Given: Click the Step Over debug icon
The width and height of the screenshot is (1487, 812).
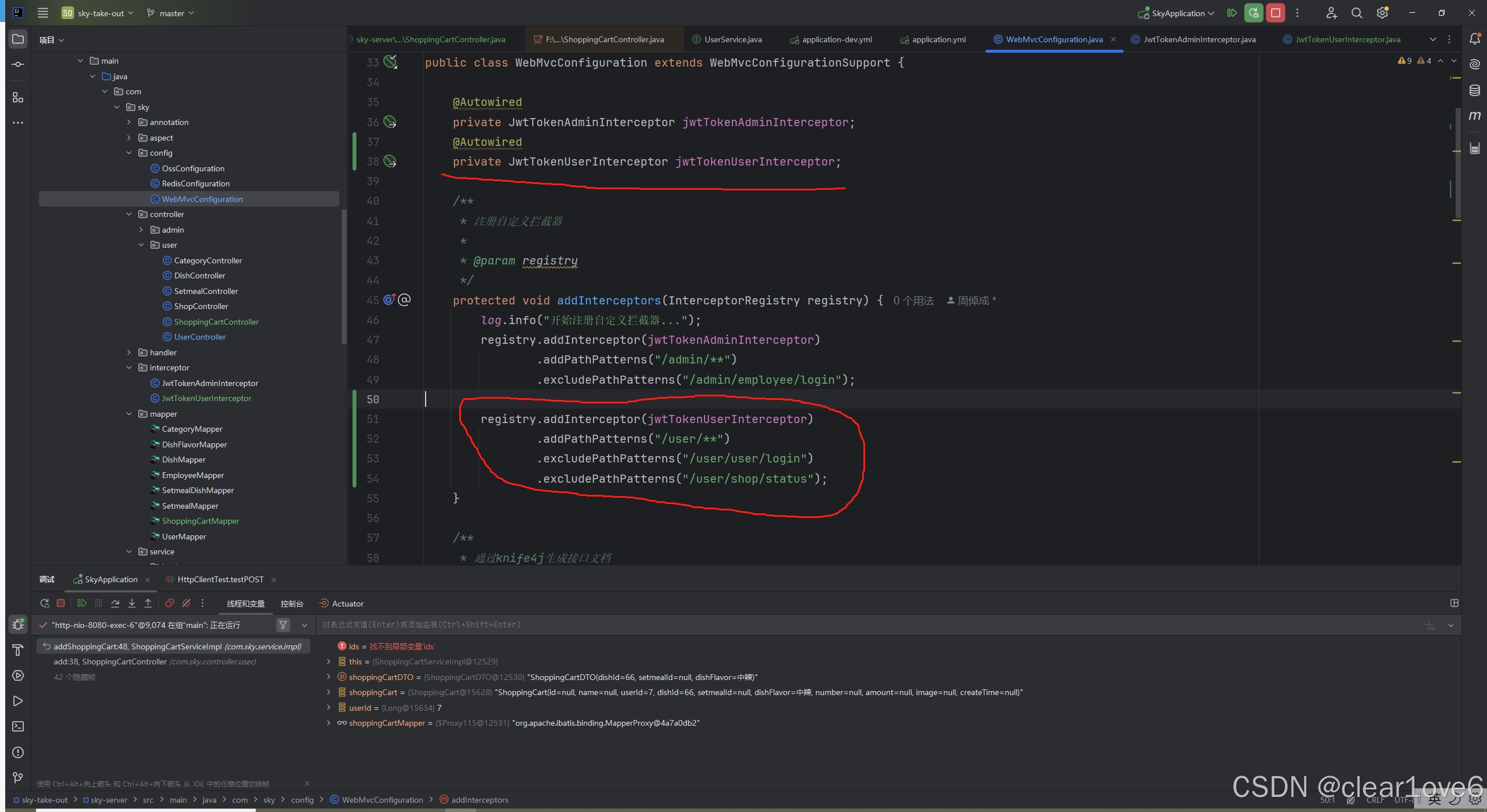Looking at the screenshot, I should pyautogui.click(x=115, y=603).
